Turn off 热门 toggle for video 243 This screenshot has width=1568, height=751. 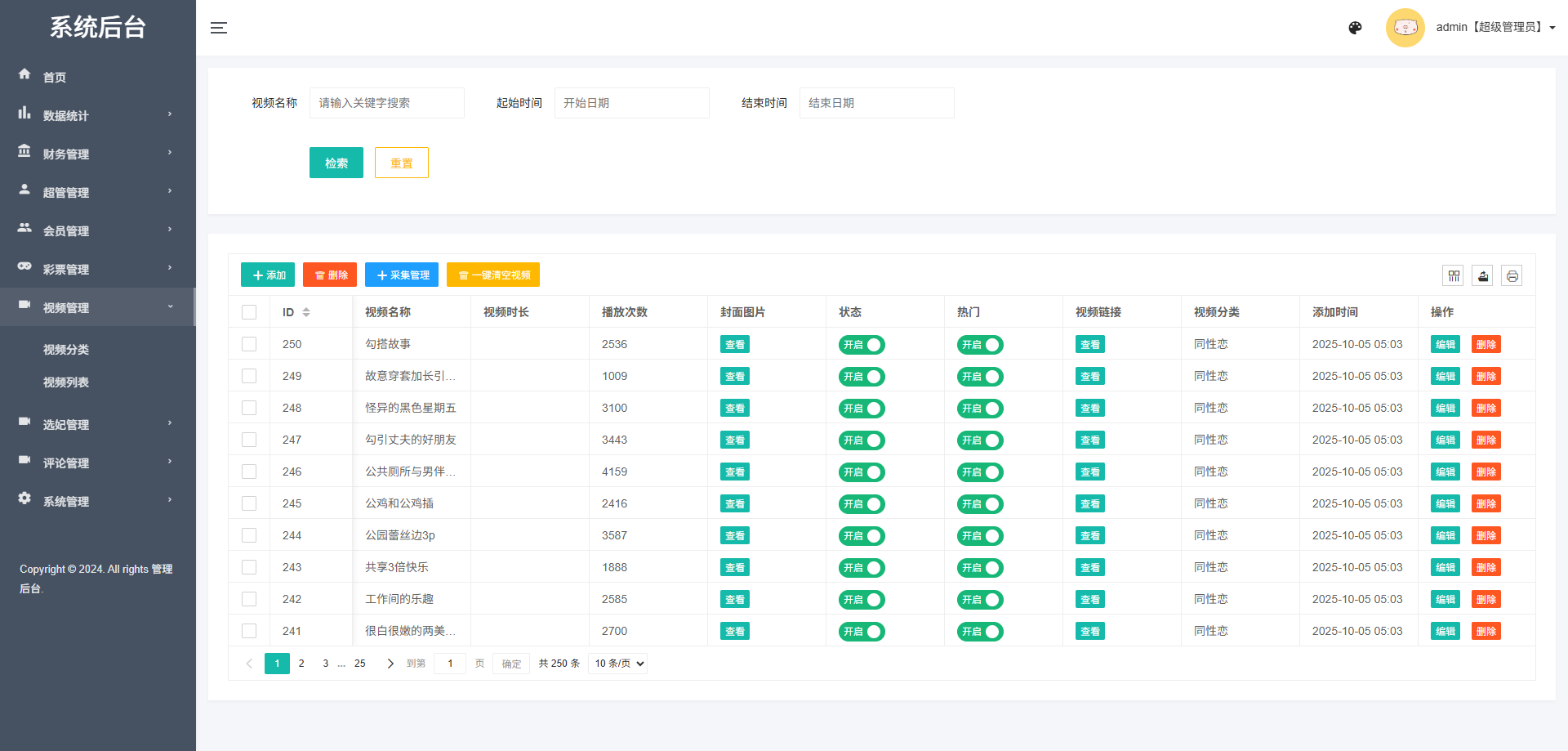tap(980, 567)
